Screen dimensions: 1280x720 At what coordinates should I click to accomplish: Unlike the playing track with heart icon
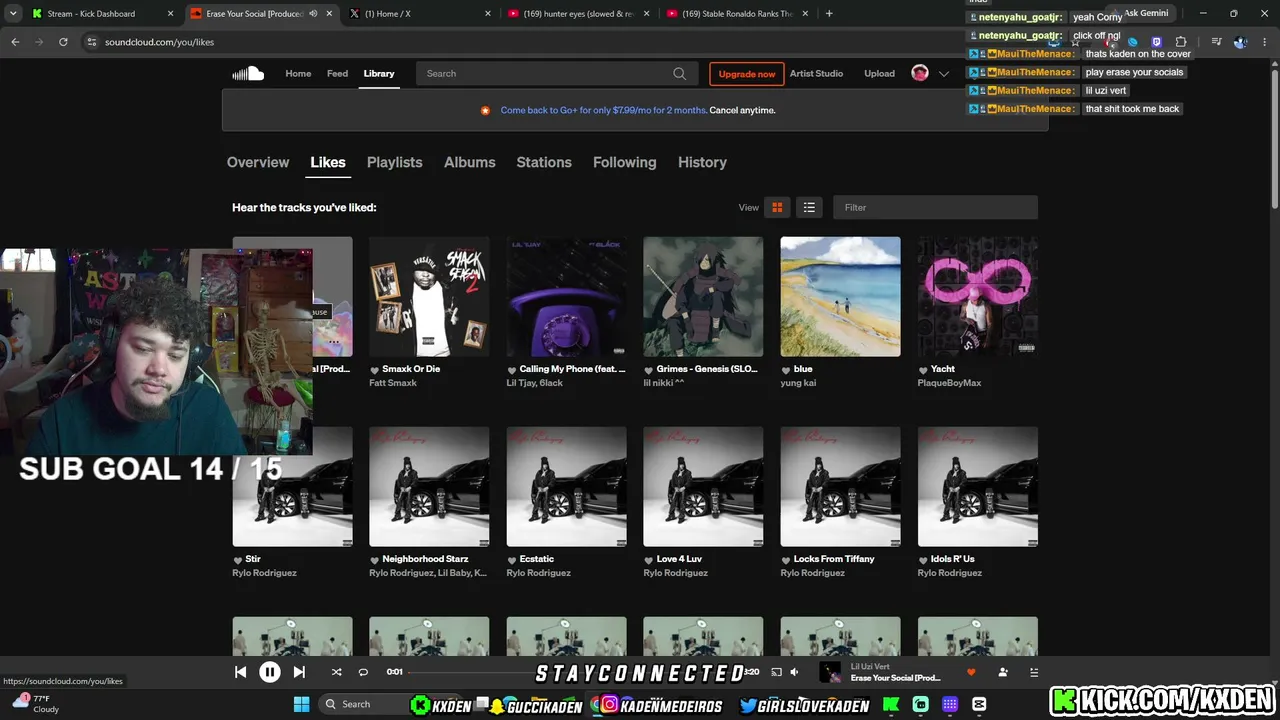970,672
